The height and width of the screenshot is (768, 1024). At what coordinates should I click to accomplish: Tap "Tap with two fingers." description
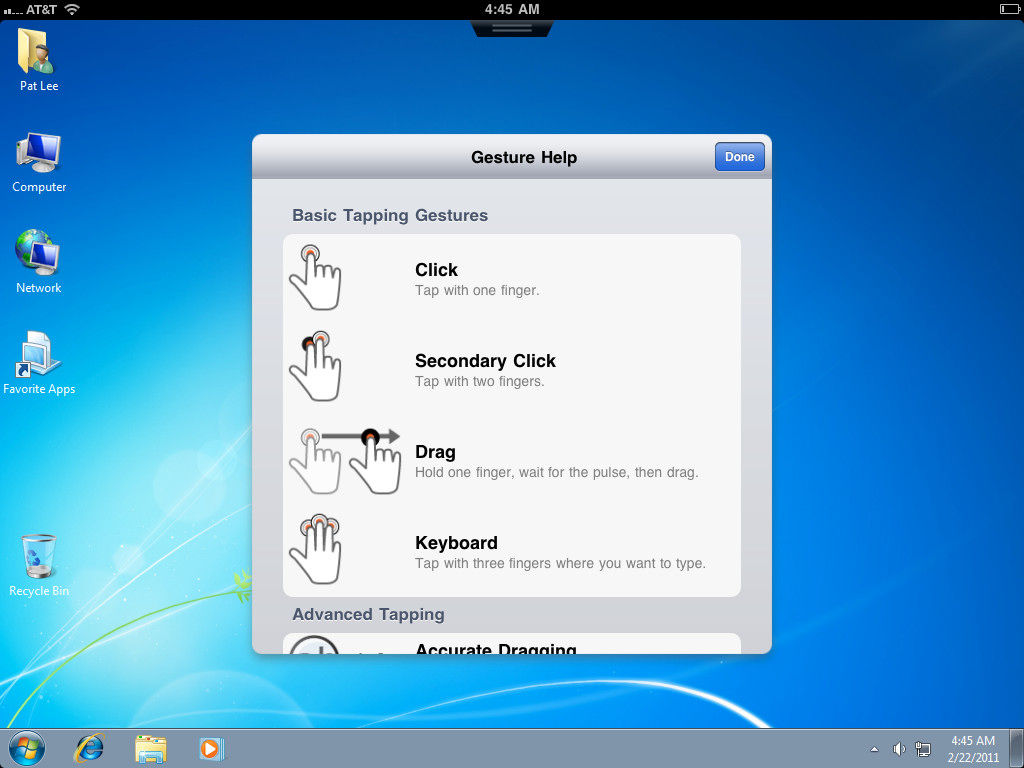479,381
